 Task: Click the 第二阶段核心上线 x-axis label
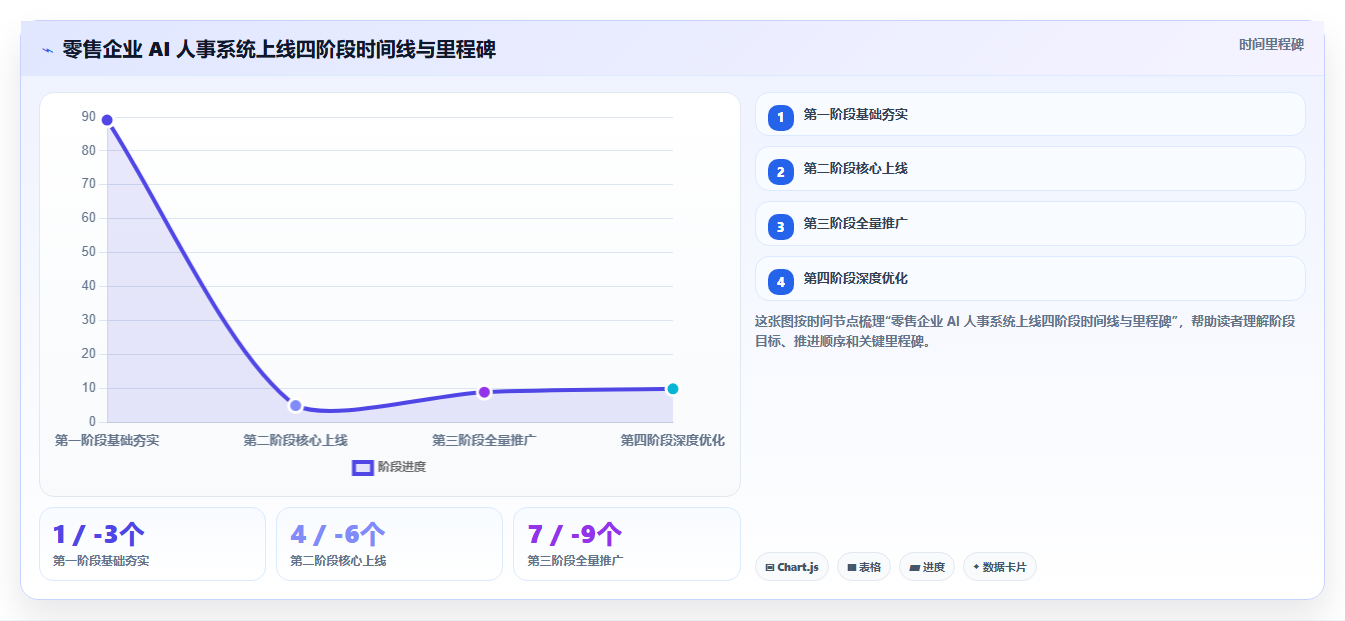pos(295,440)
